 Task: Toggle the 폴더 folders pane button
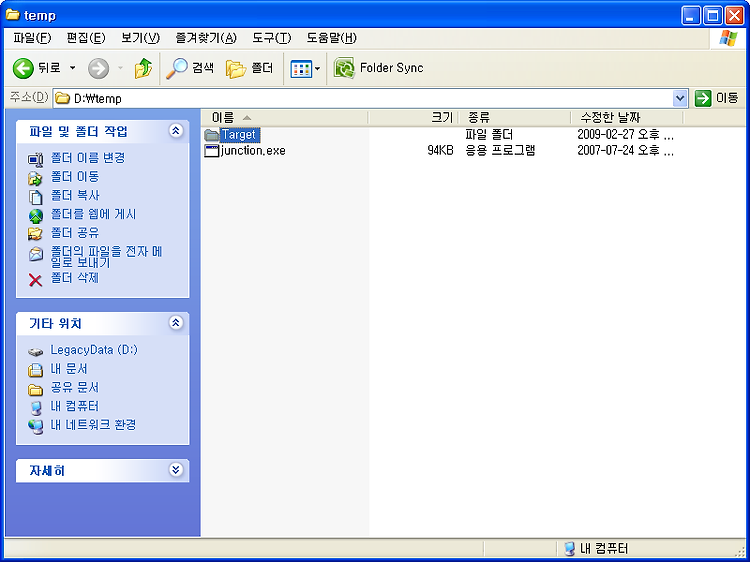click(250, 68)
